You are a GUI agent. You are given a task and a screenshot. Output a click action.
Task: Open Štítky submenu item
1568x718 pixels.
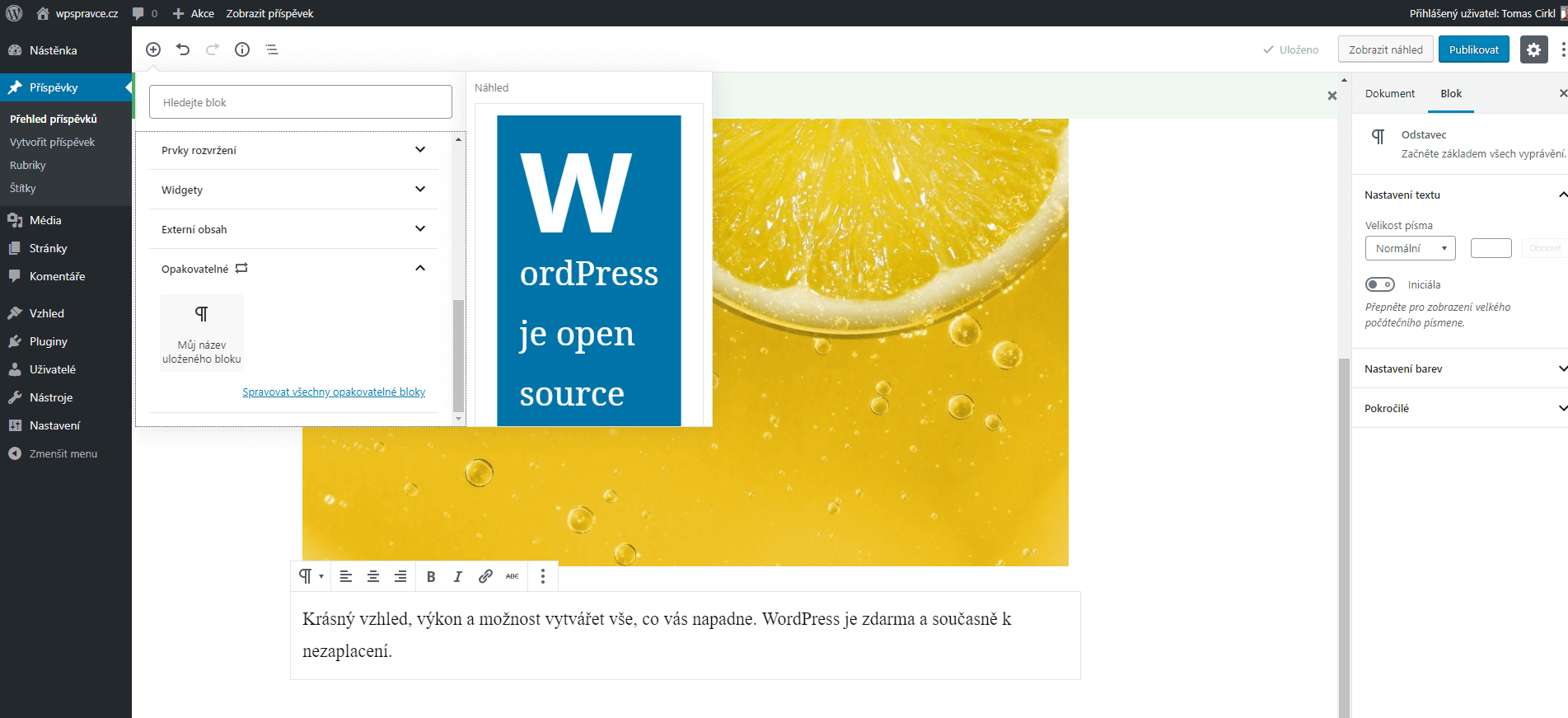click(x=23, y=188)
